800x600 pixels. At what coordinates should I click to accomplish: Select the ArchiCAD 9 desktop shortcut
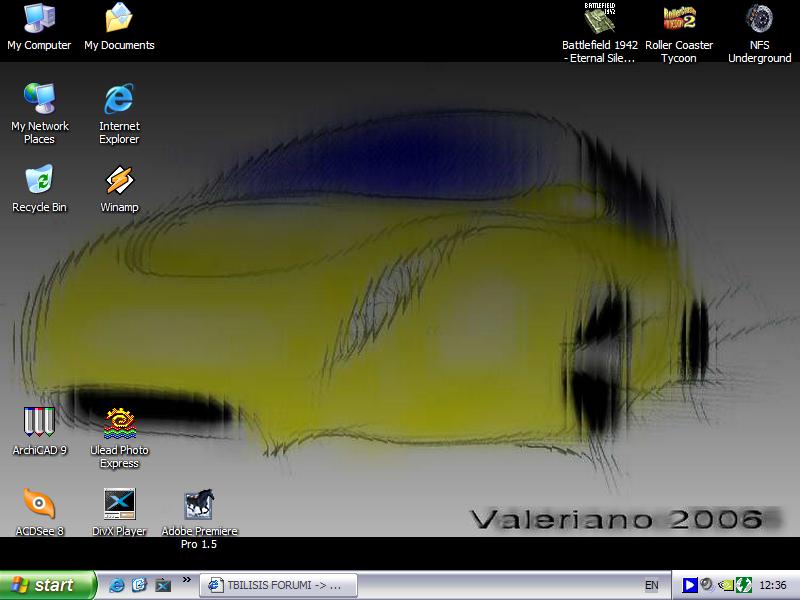(39, 423)
